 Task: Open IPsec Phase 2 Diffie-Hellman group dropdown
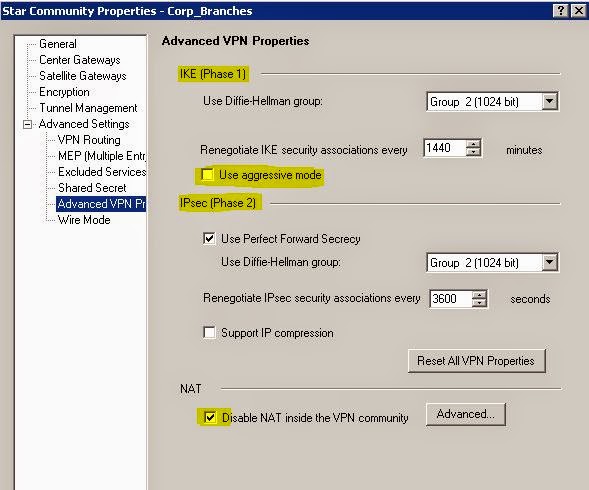[x=550, y=262]
